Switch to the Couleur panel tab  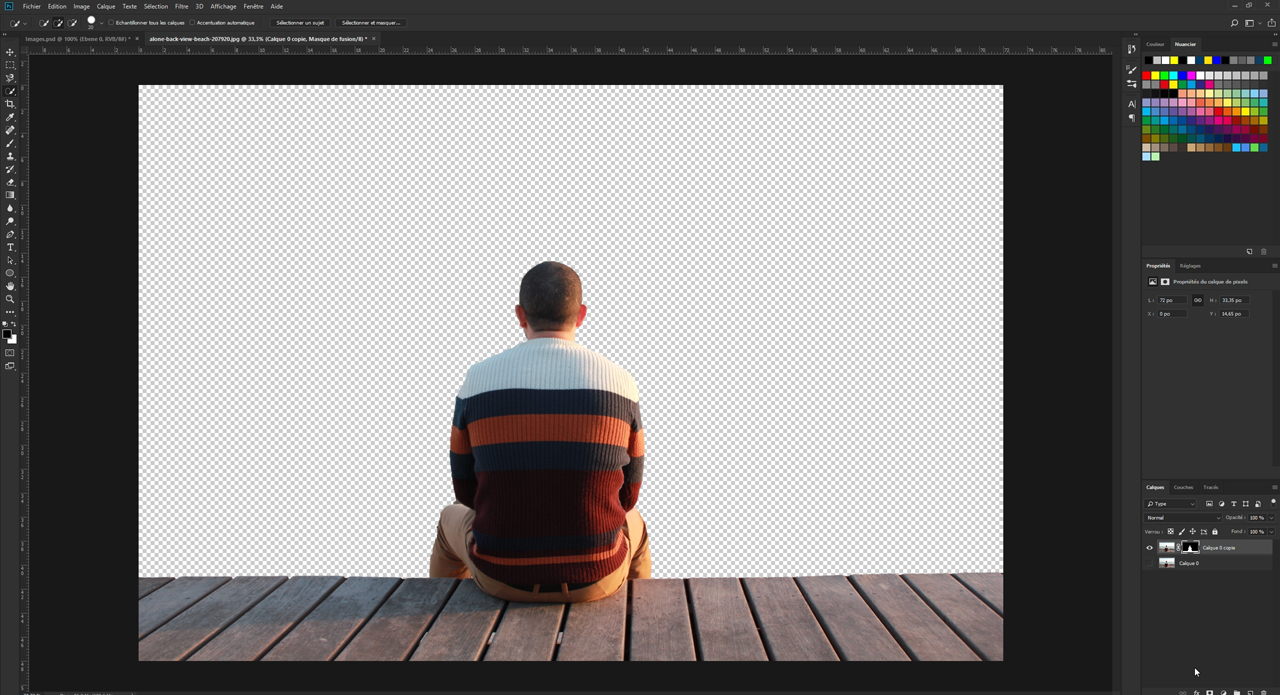tap(1155, 44)
